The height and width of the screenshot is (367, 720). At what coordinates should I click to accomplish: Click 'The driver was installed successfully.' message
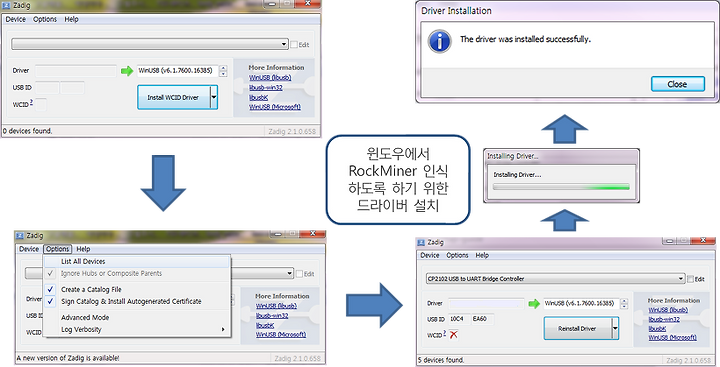click(x=525, y=40)
